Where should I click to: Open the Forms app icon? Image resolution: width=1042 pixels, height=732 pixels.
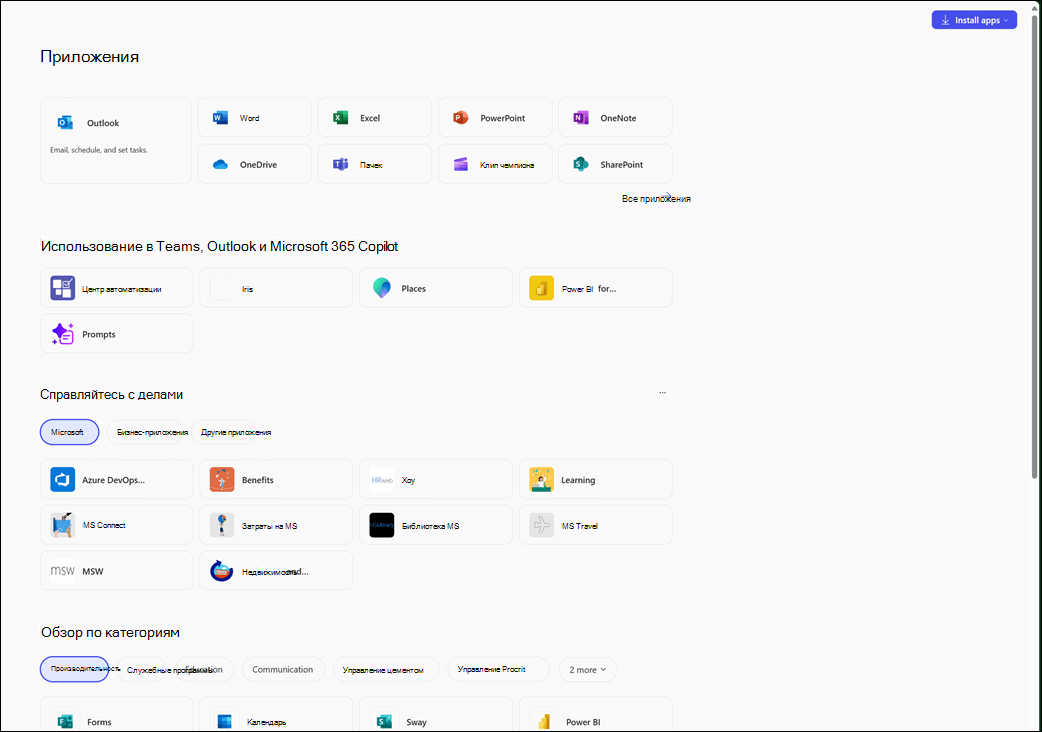[65, 721]
